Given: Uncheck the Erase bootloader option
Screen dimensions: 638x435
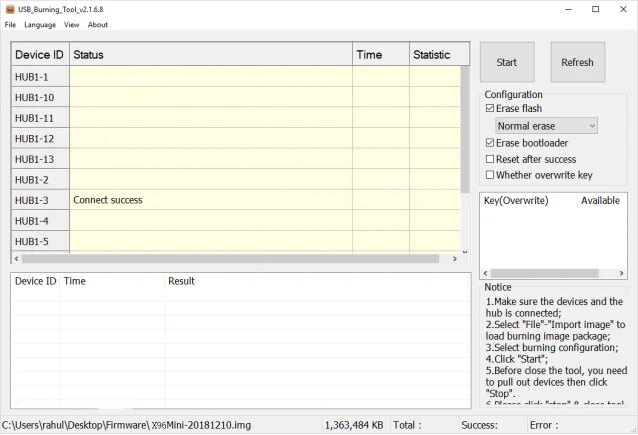Looking at the screenshot, I should (x=490, y=143).
